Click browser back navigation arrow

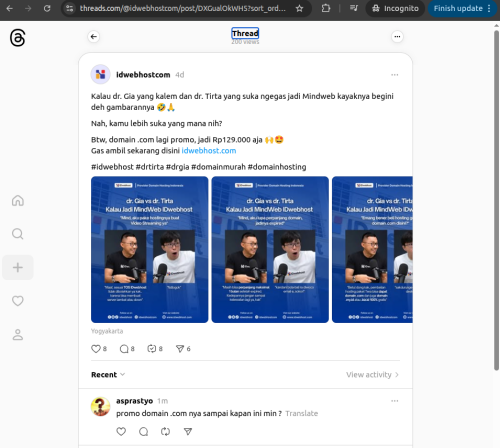[10, 8]
